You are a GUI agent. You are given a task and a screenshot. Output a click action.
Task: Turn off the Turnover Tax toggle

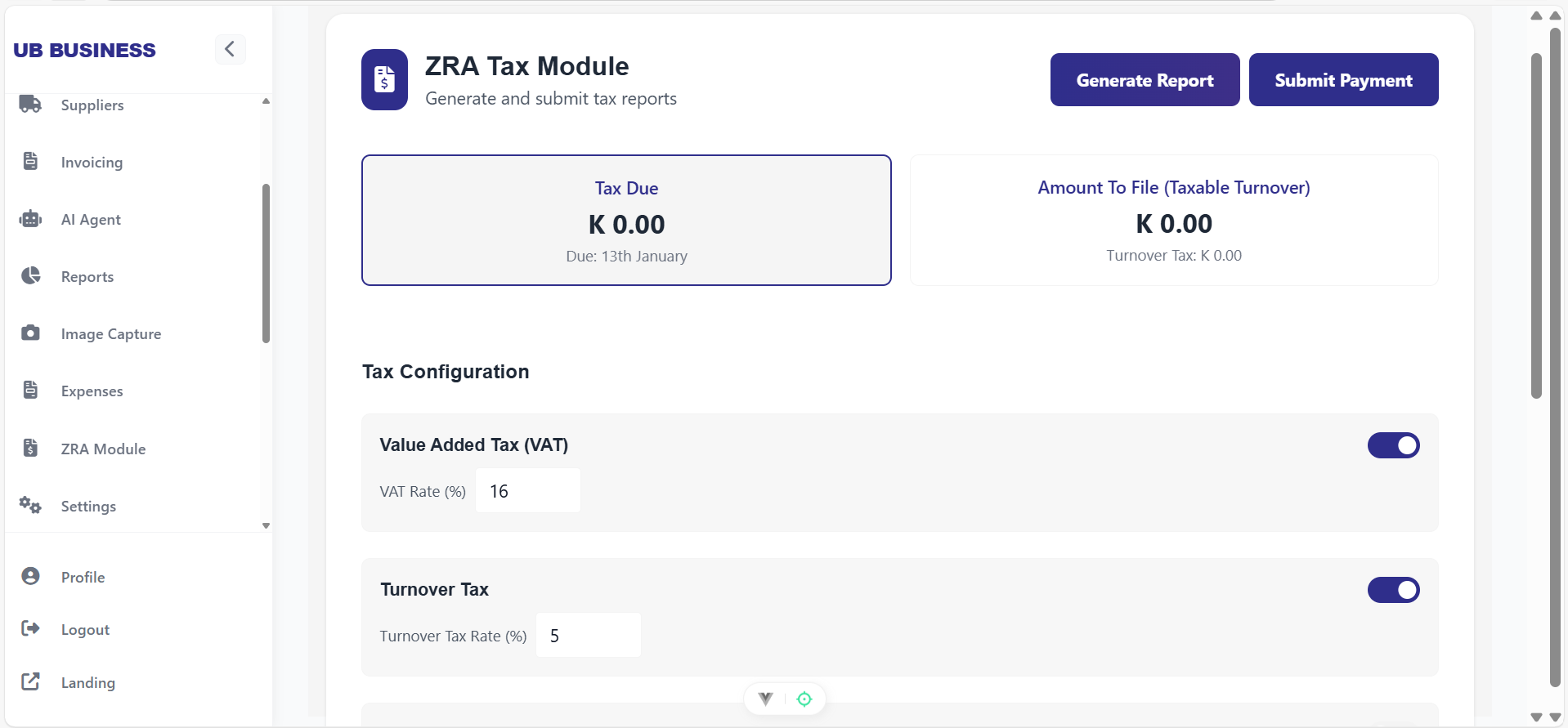coord(1393,590)
